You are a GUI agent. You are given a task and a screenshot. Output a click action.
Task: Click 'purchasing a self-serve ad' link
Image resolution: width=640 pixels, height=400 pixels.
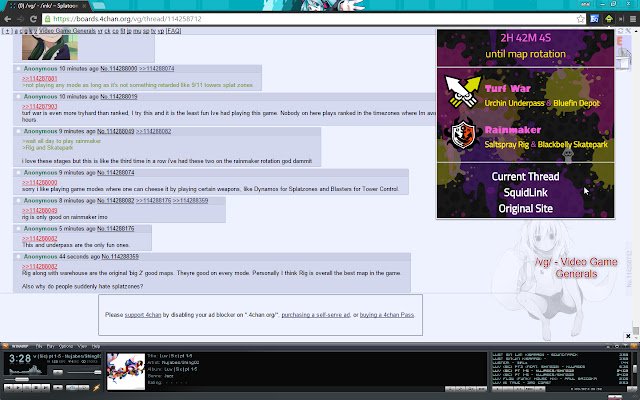click(316, 315)
